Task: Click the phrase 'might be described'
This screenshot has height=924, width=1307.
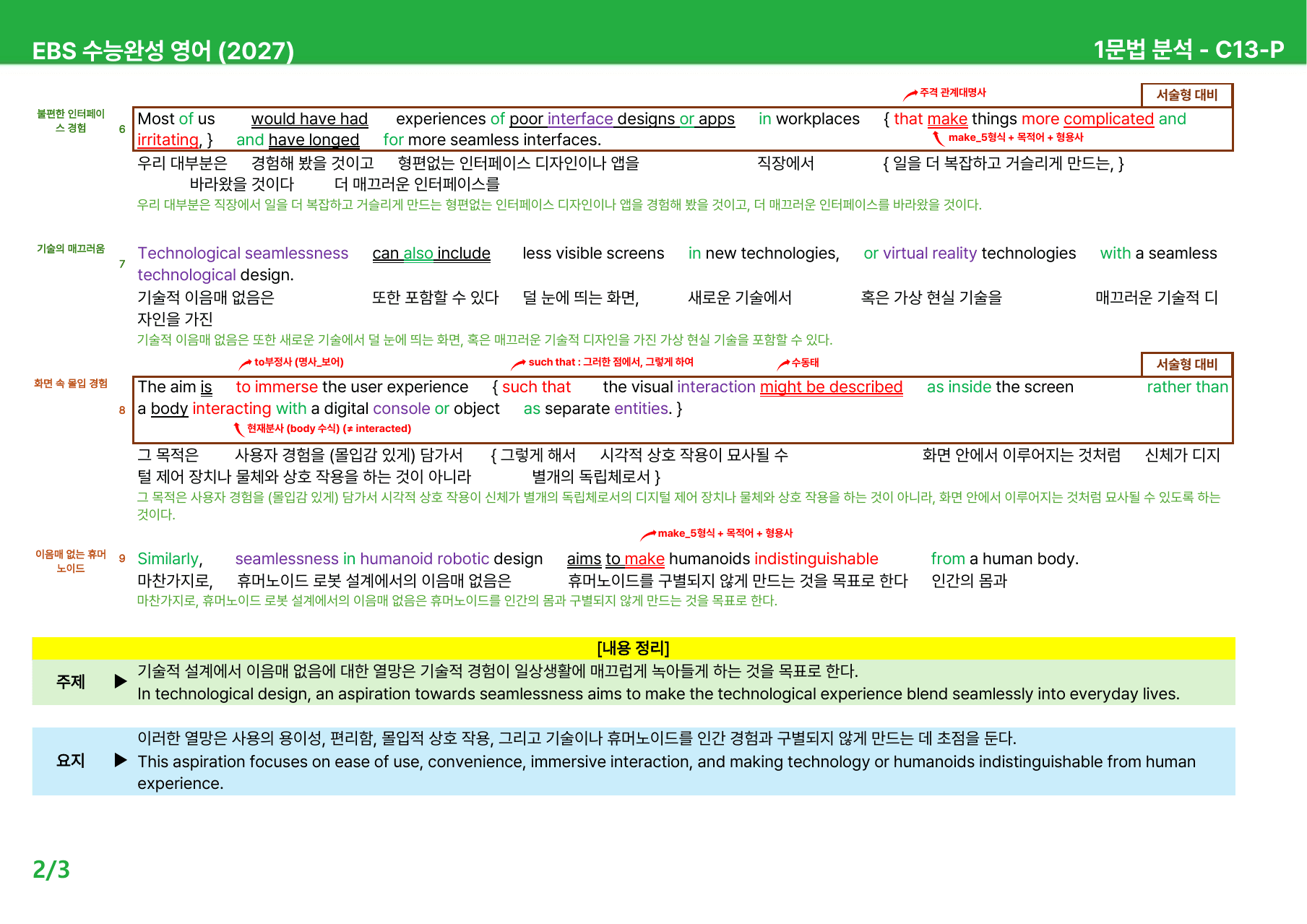Action: click(x=831, y=387)
